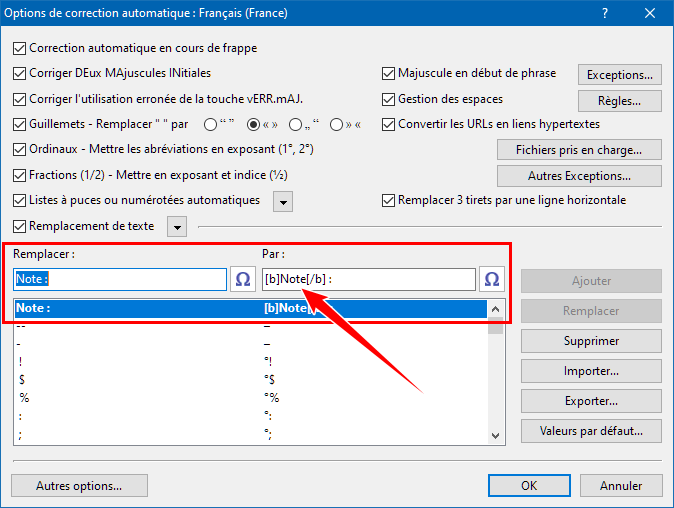Click the omega symbol button beside Par field

pyautogui.click(x=491, y=279)
